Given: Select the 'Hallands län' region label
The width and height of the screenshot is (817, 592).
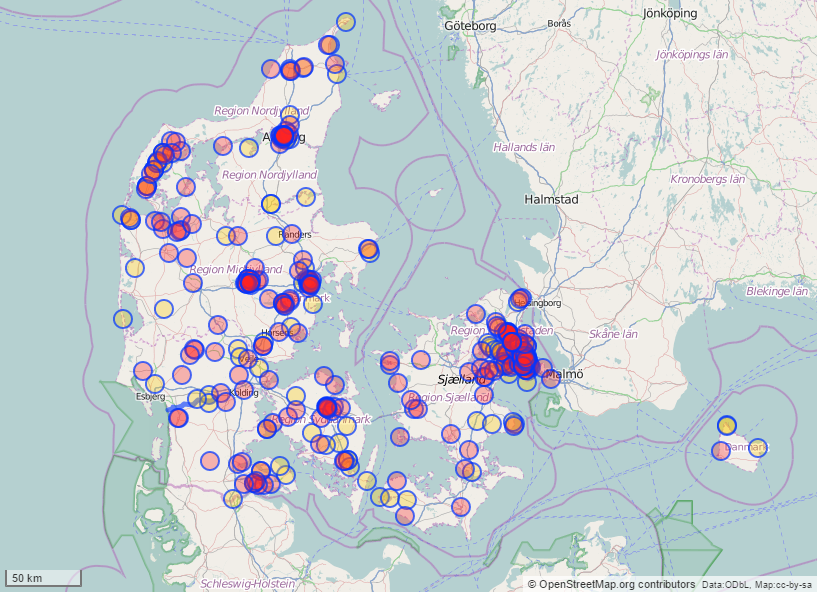Looking at the screenshot, I should click(x=524, y=147).
